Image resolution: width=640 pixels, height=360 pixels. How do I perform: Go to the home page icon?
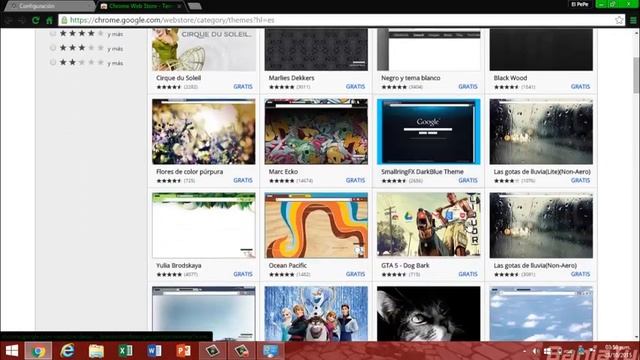(49, 20)
